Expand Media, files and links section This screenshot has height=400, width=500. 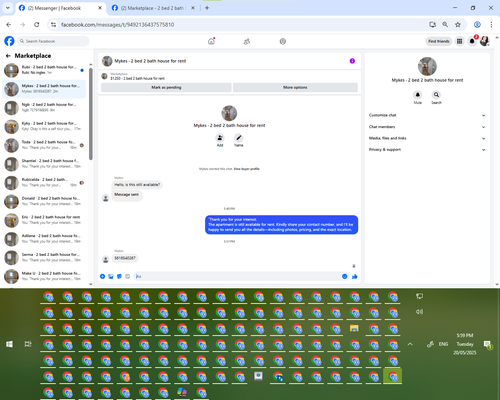[x=427, y=138]
